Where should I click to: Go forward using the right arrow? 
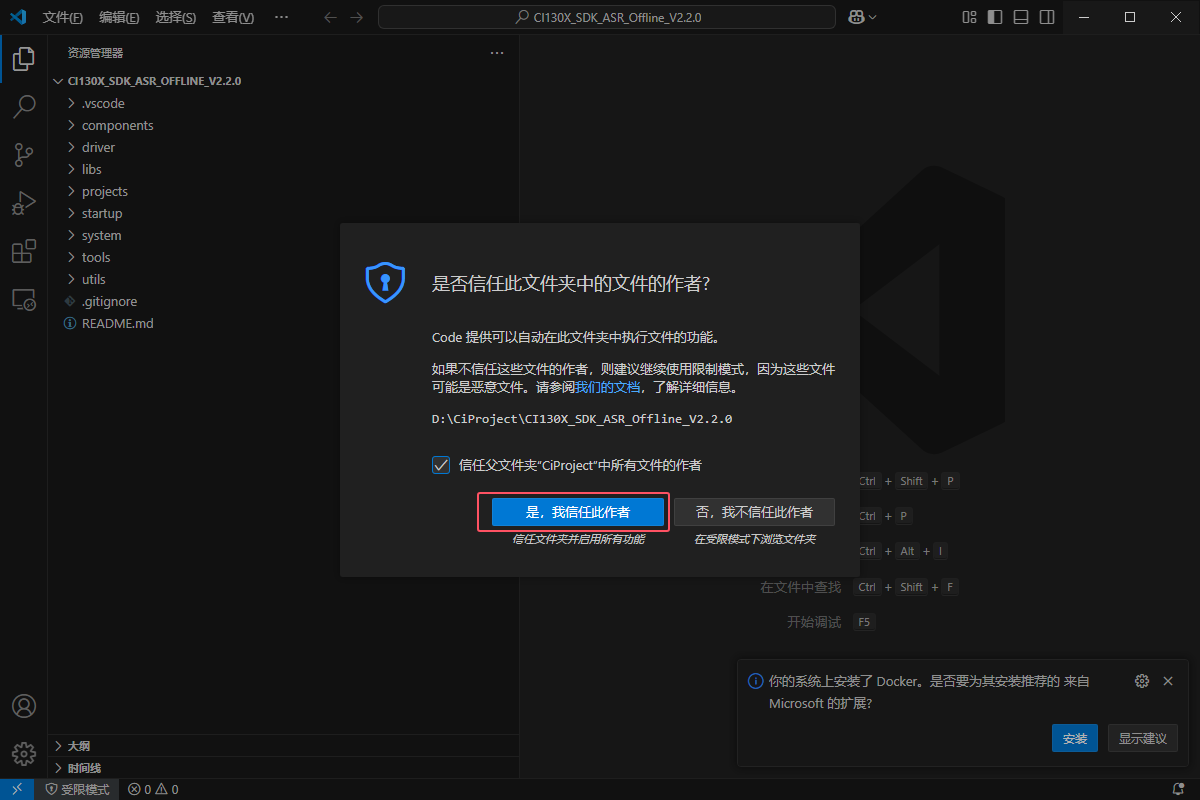point(357,17)
